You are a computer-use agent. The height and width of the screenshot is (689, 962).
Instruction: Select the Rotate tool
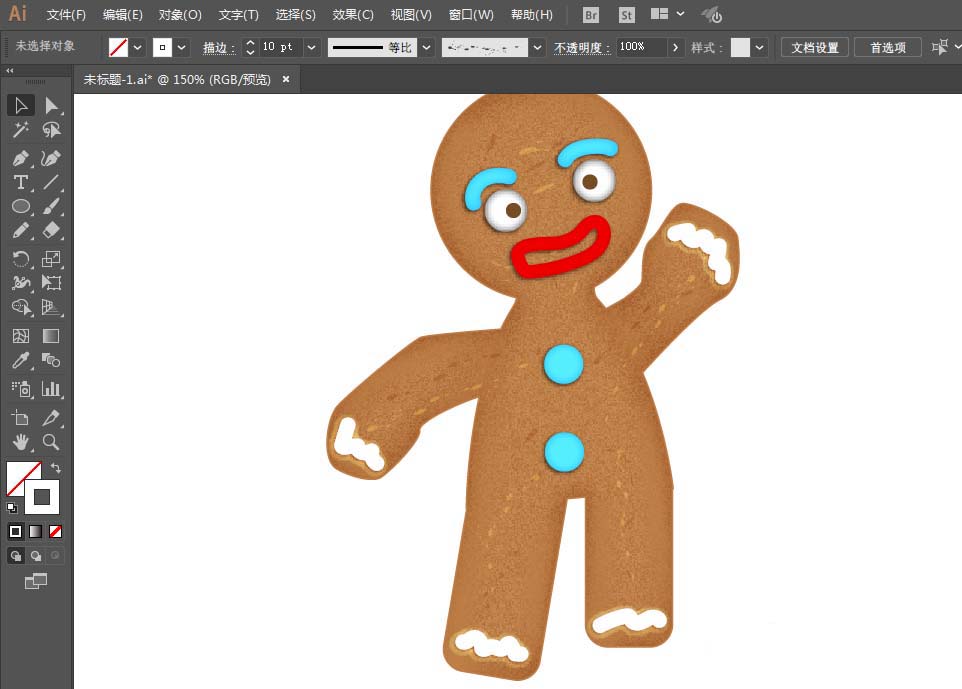coord(21,259)
